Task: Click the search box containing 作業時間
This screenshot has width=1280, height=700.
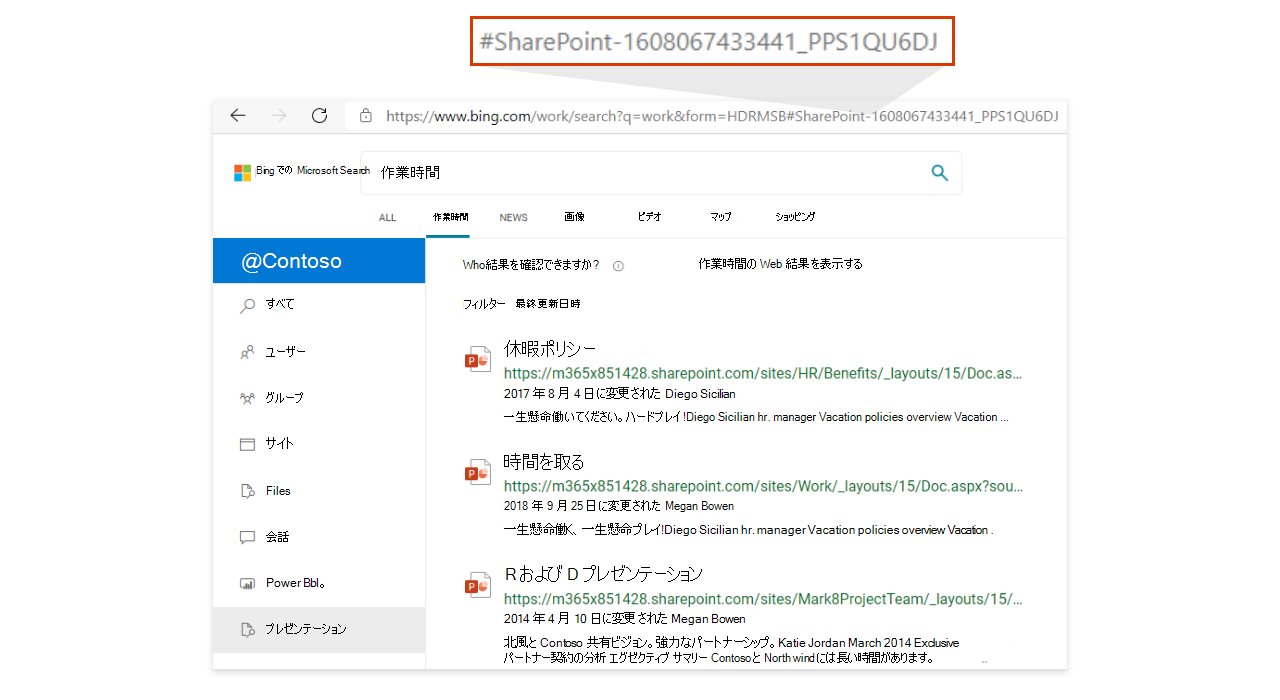Action: 660,173
